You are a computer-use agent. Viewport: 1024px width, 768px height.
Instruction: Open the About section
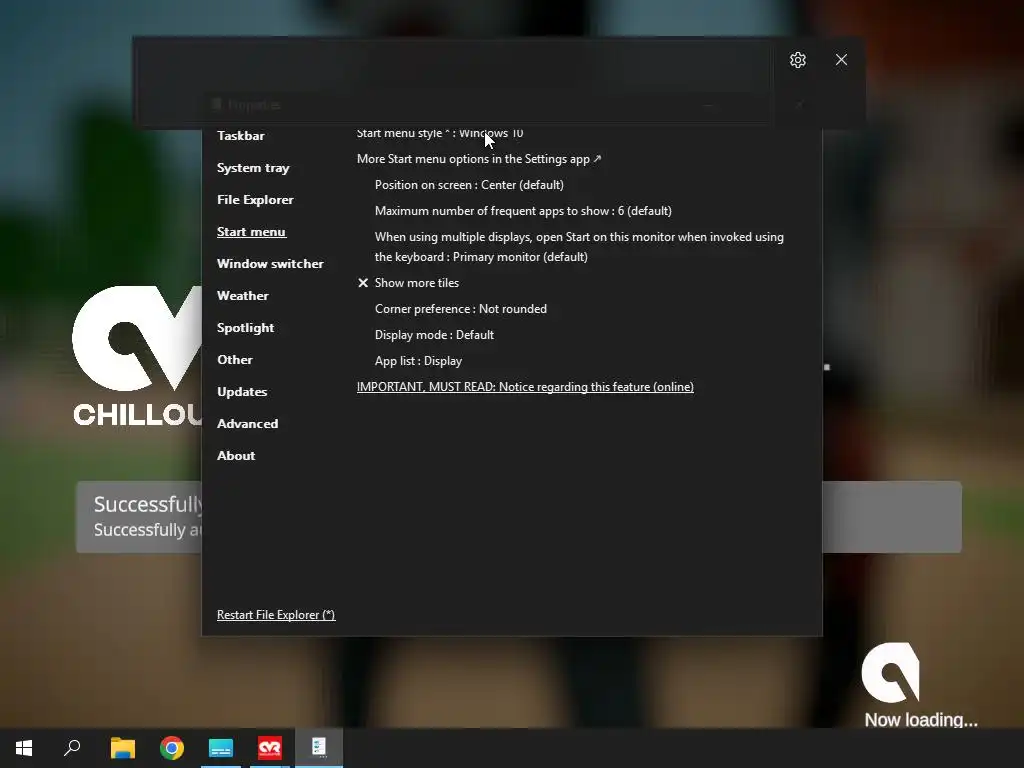236,456
